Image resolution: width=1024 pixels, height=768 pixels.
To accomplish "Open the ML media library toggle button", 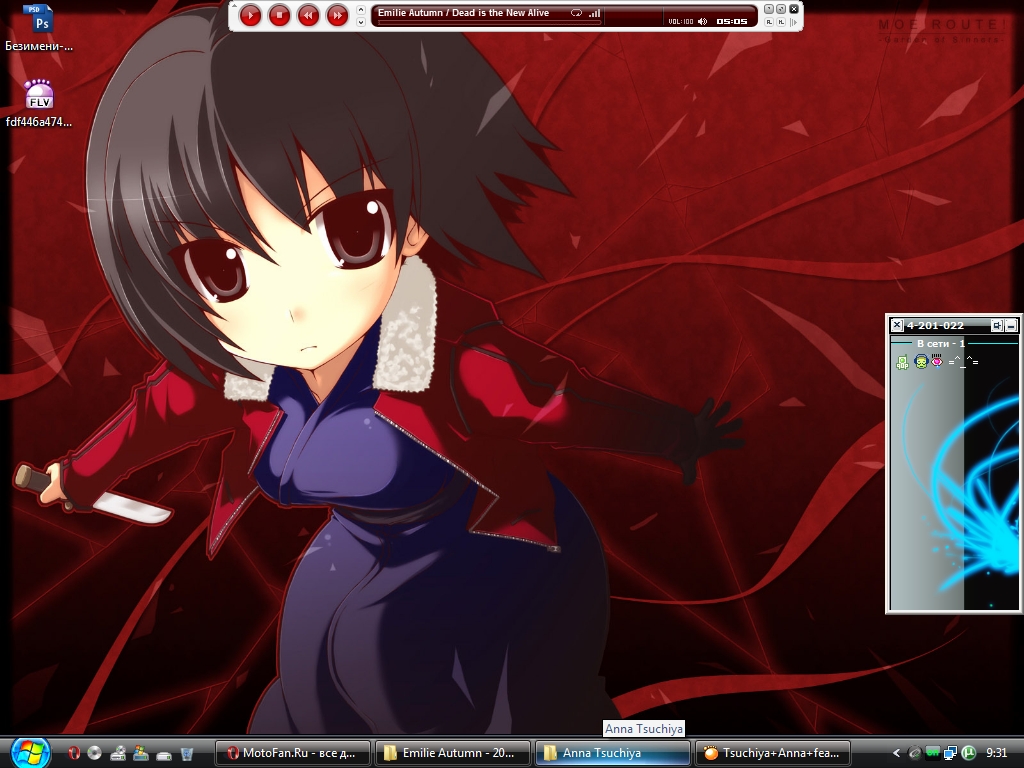I will [780, 22].
